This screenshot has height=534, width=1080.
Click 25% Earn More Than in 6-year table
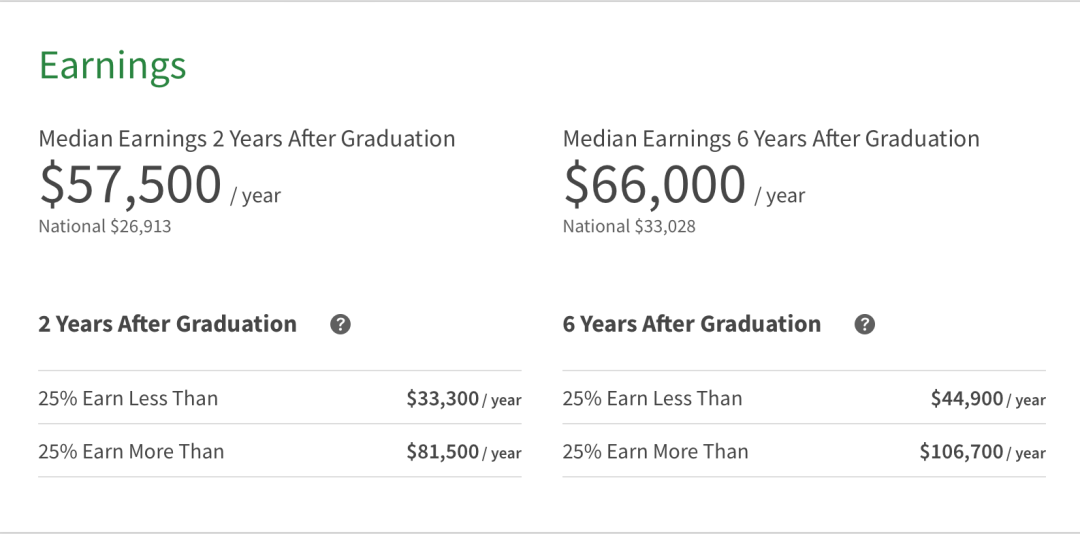coord(656,451)
